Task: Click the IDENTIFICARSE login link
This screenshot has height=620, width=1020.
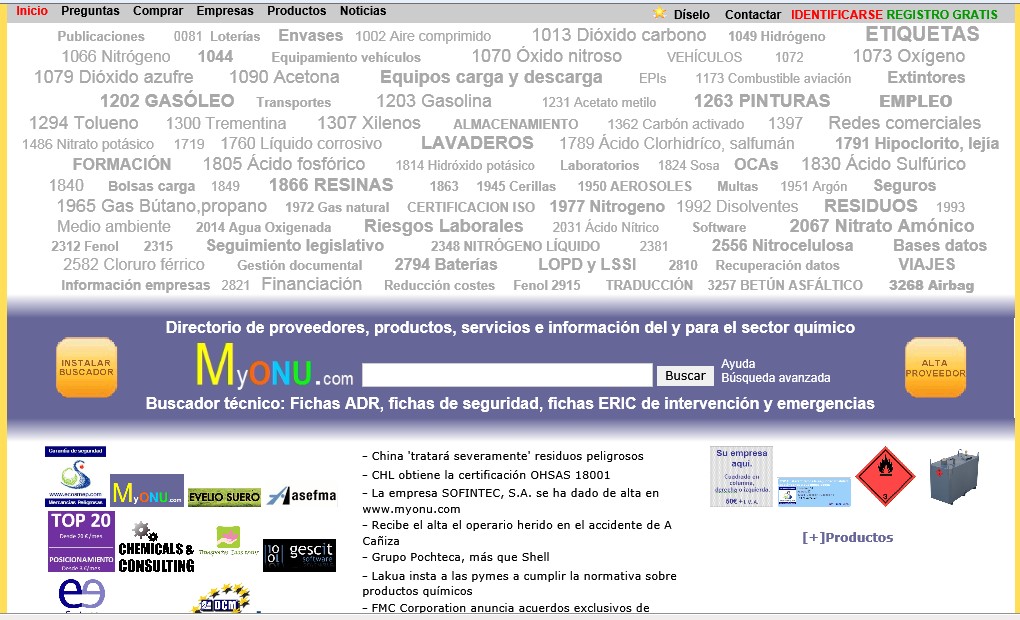Action: tap(836, 15)
